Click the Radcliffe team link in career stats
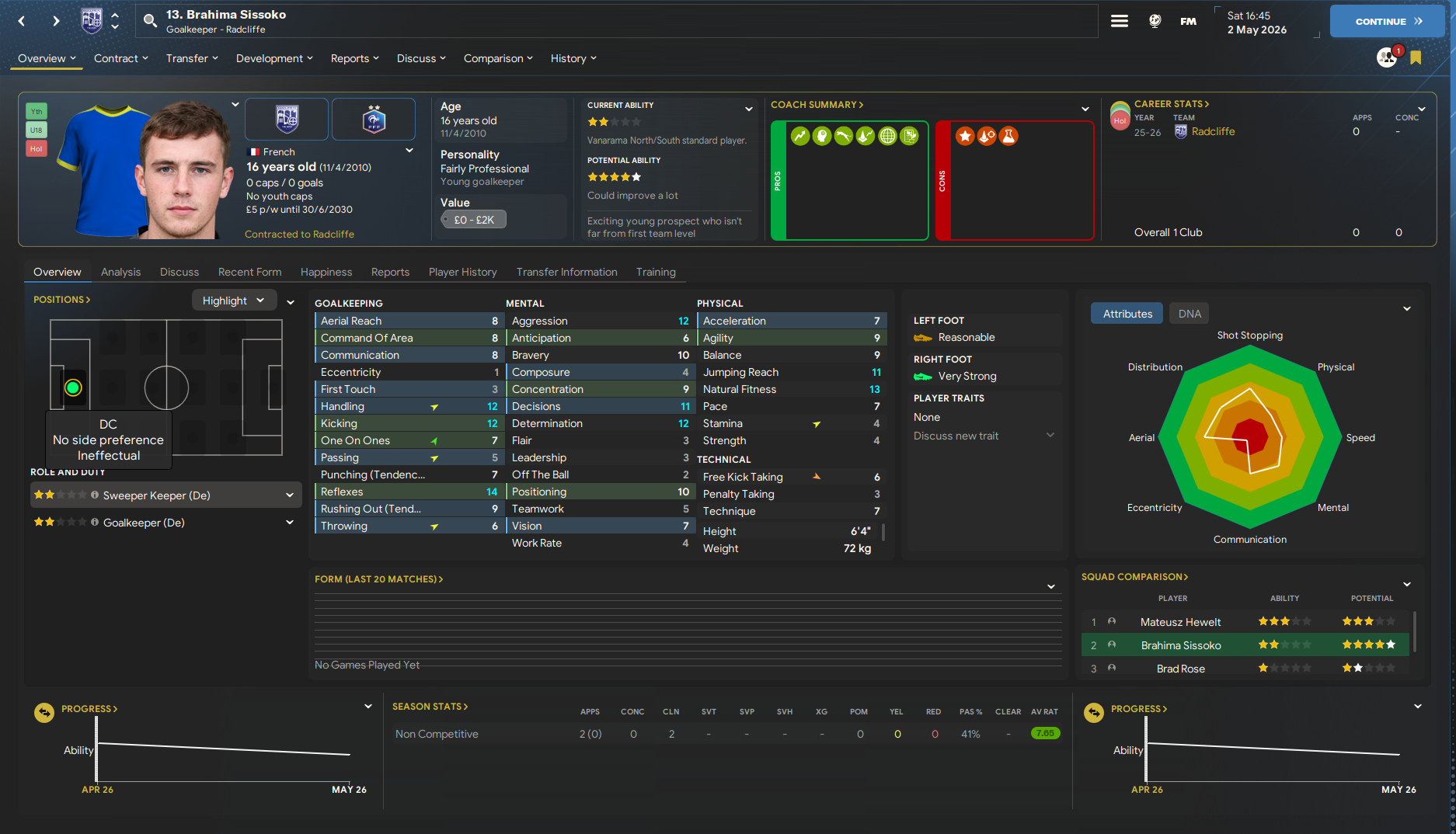1456x834 pixels. click(1213, 131)
